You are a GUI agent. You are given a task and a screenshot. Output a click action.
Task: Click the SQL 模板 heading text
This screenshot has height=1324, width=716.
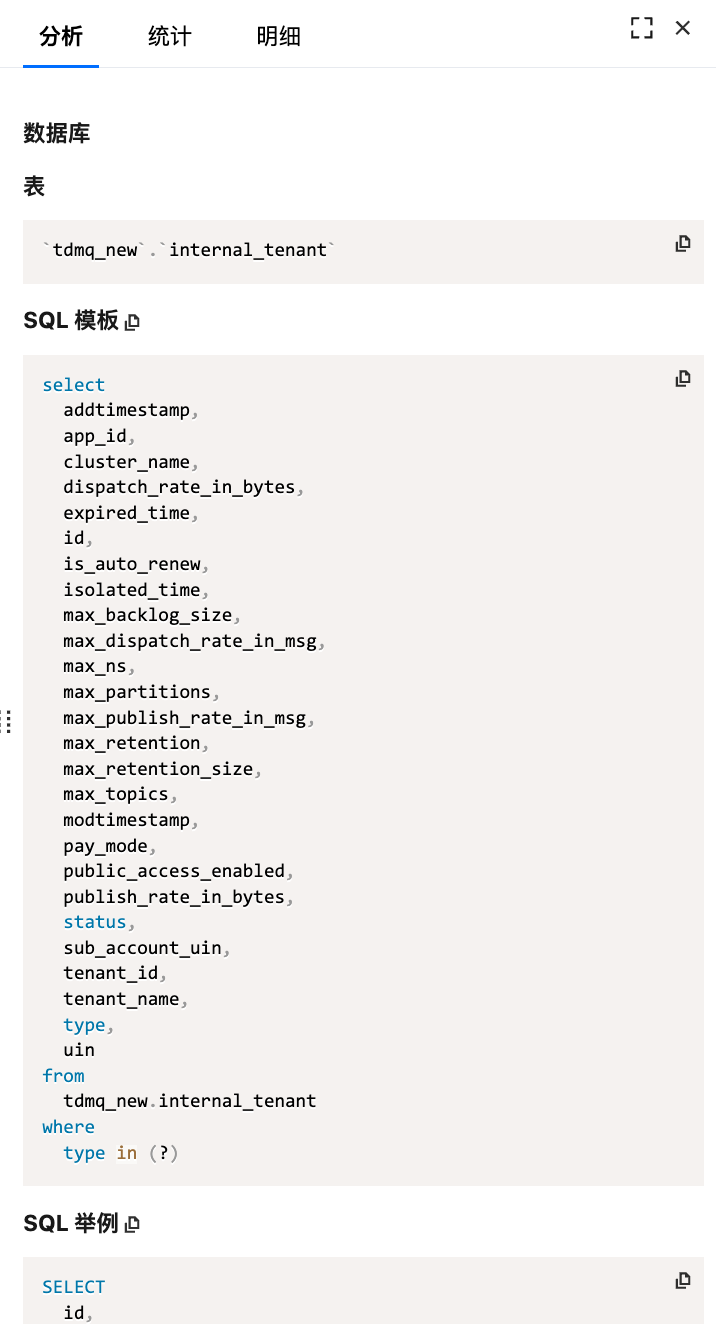[x=71, y=321]
